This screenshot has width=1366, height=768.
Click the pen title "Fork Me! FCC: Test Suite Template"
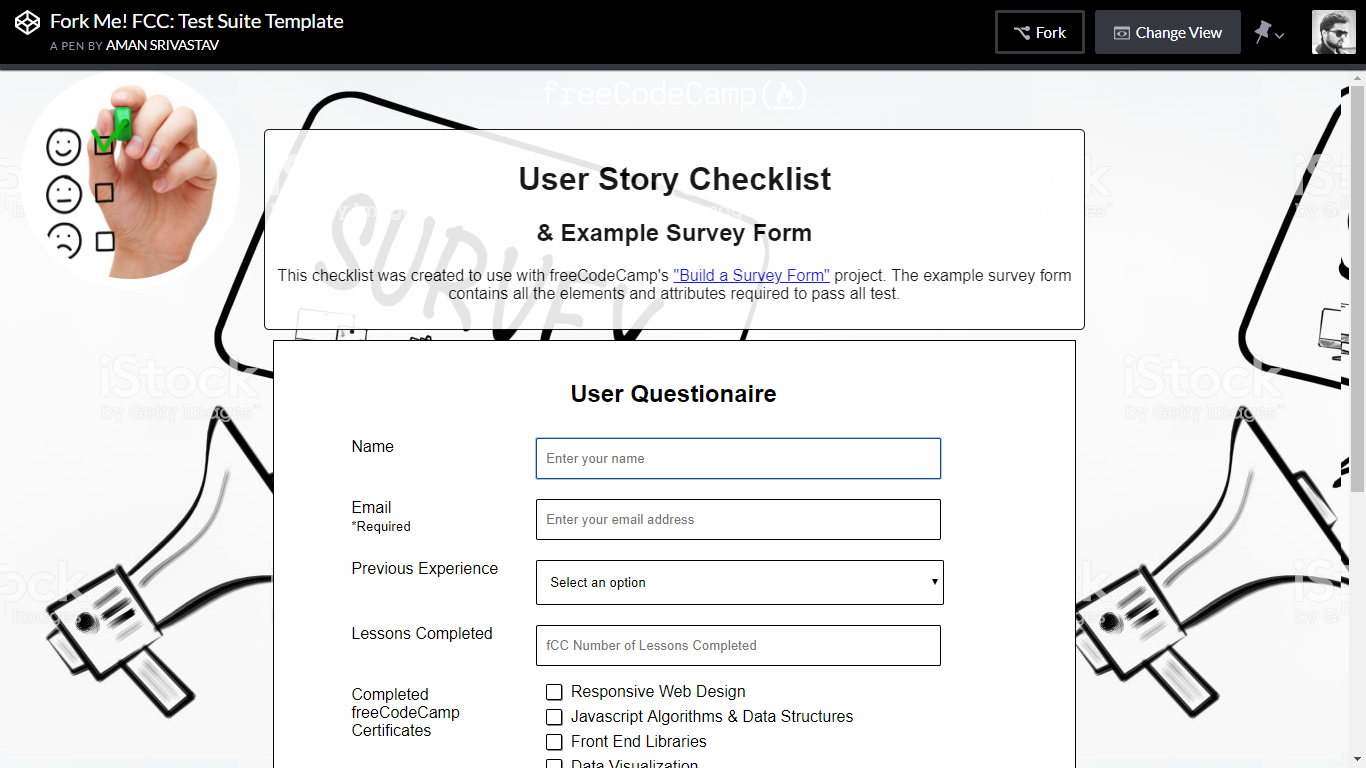click(x=197, y=21)
